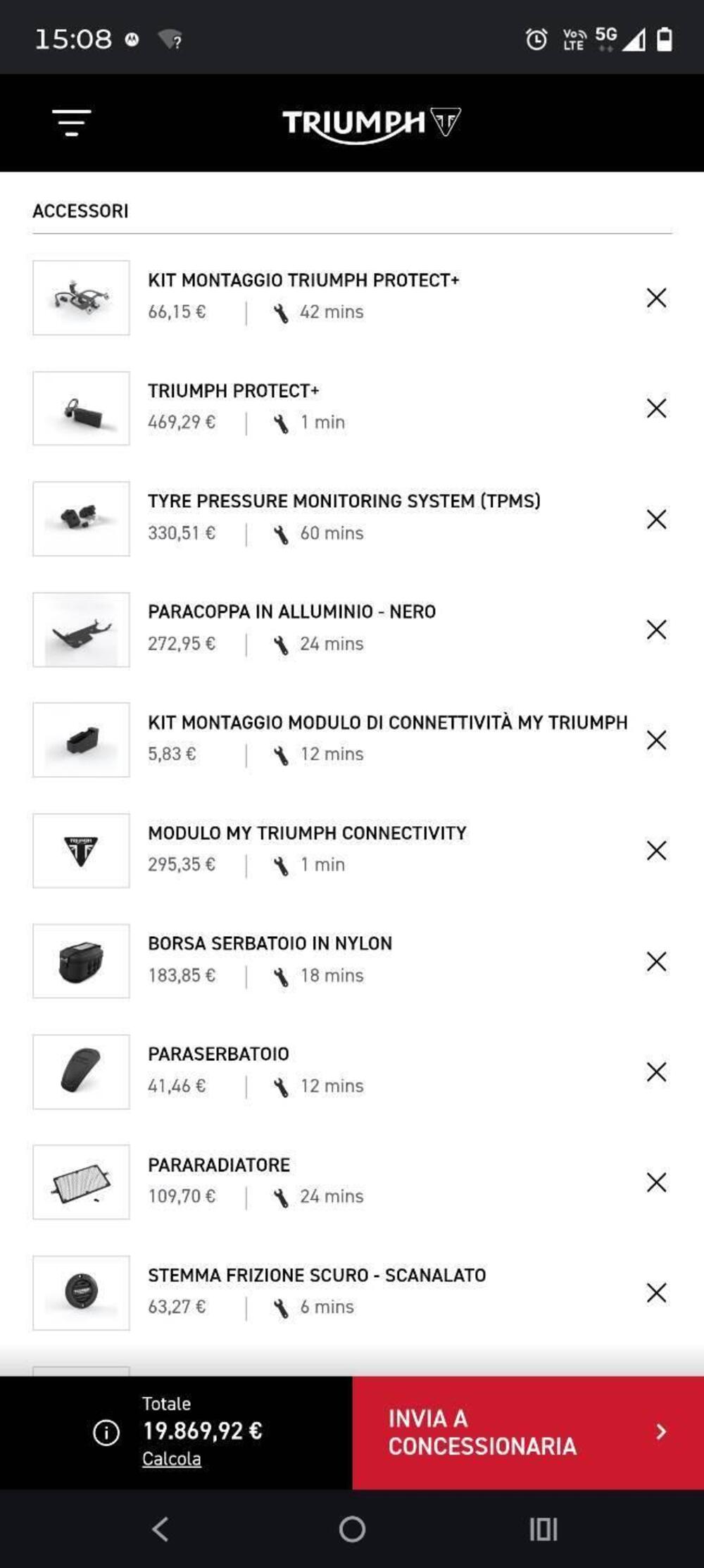Remove the Triumph Protect+ item
Image resolution: width=704 pixels, height=1568 pixels.
[x=656, y=409]
